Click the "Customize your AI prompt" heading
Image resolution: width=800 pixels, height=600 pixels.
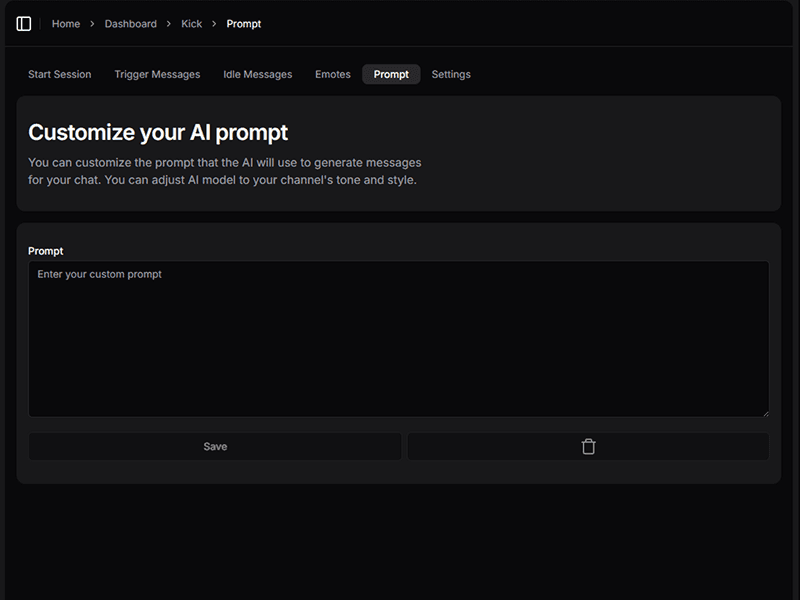pos(158,132)
